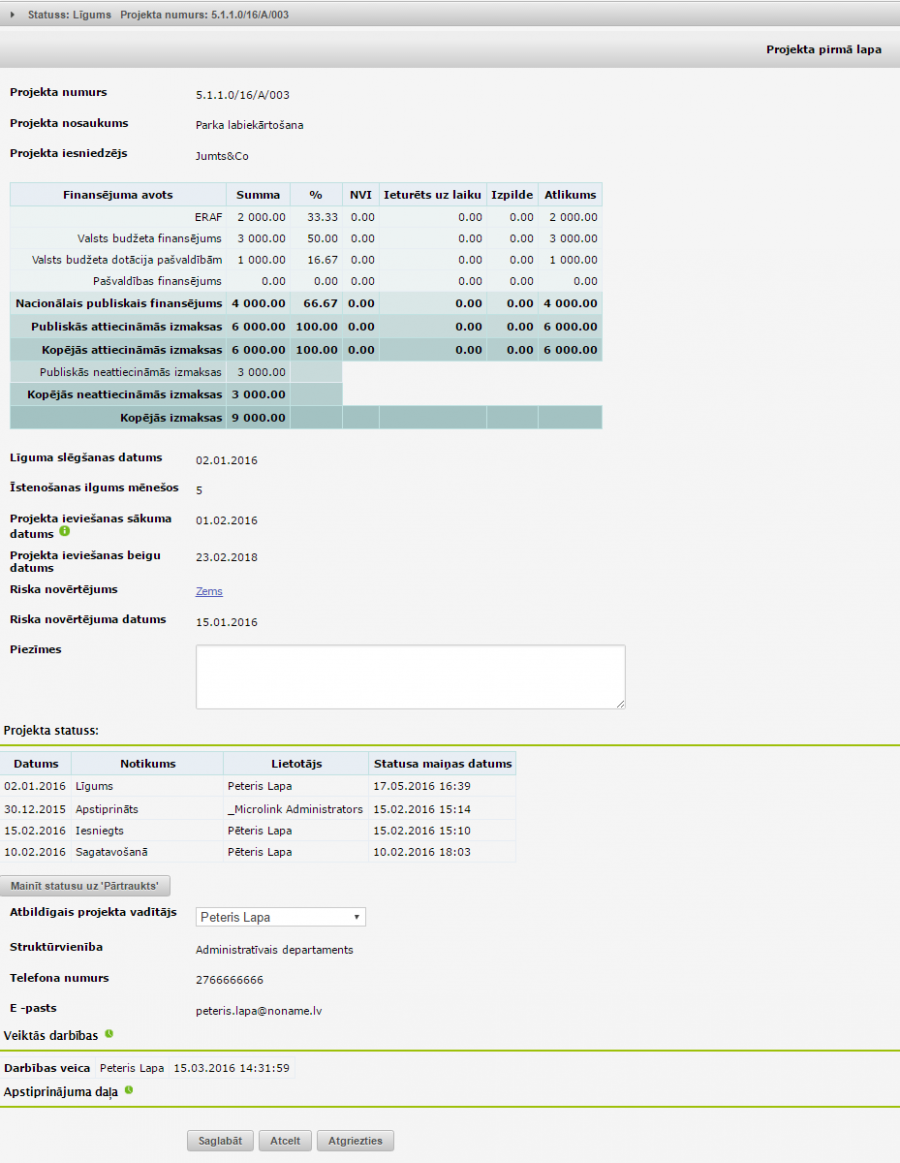Select the Projekta pirmā lapa section title
Image resolution: width=900 pixels, height=1163 pixels.
point(823,49)
